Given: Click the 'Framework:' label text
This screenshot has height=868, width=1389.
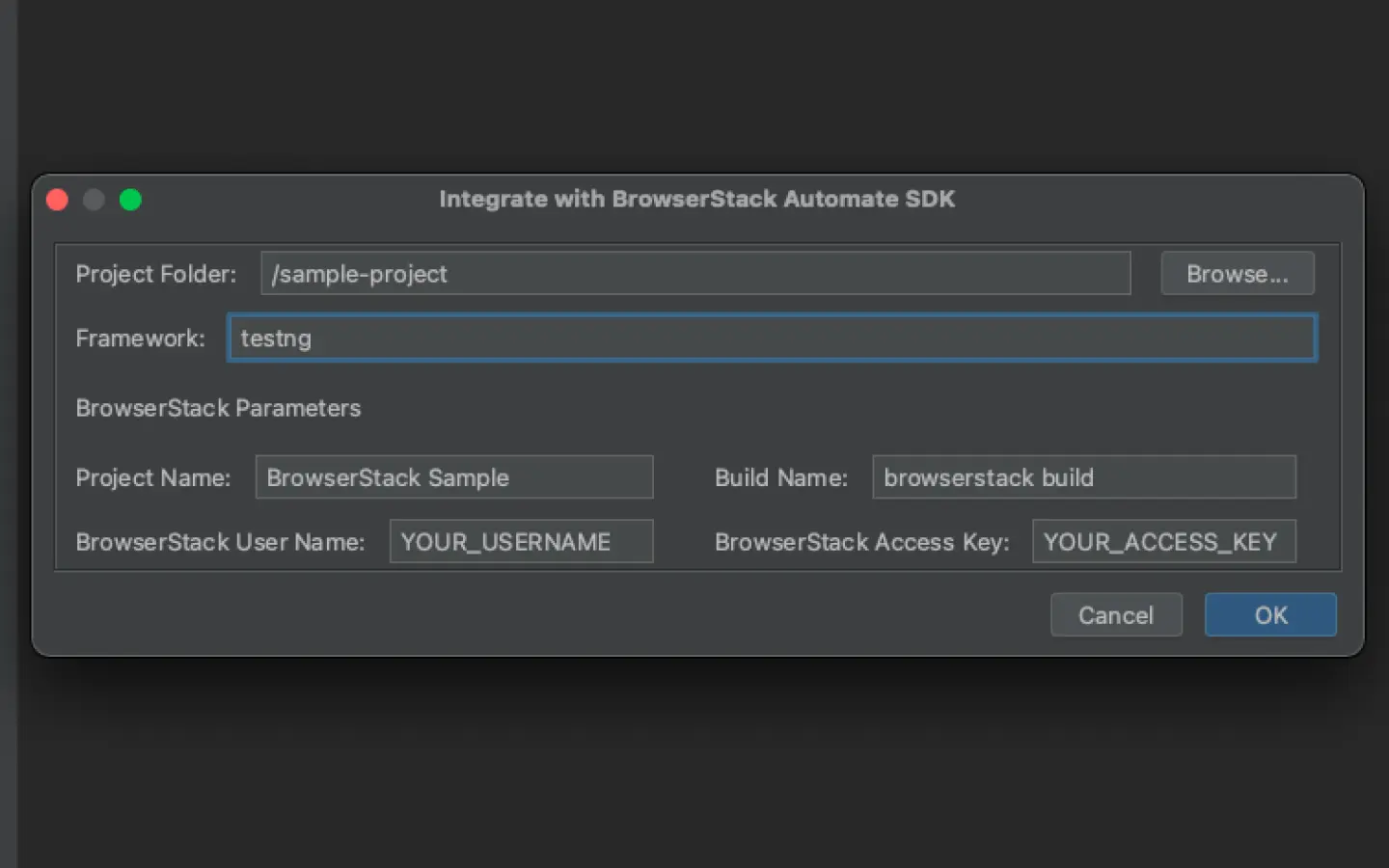Looking at the screenshot, I should pos(140,339).
